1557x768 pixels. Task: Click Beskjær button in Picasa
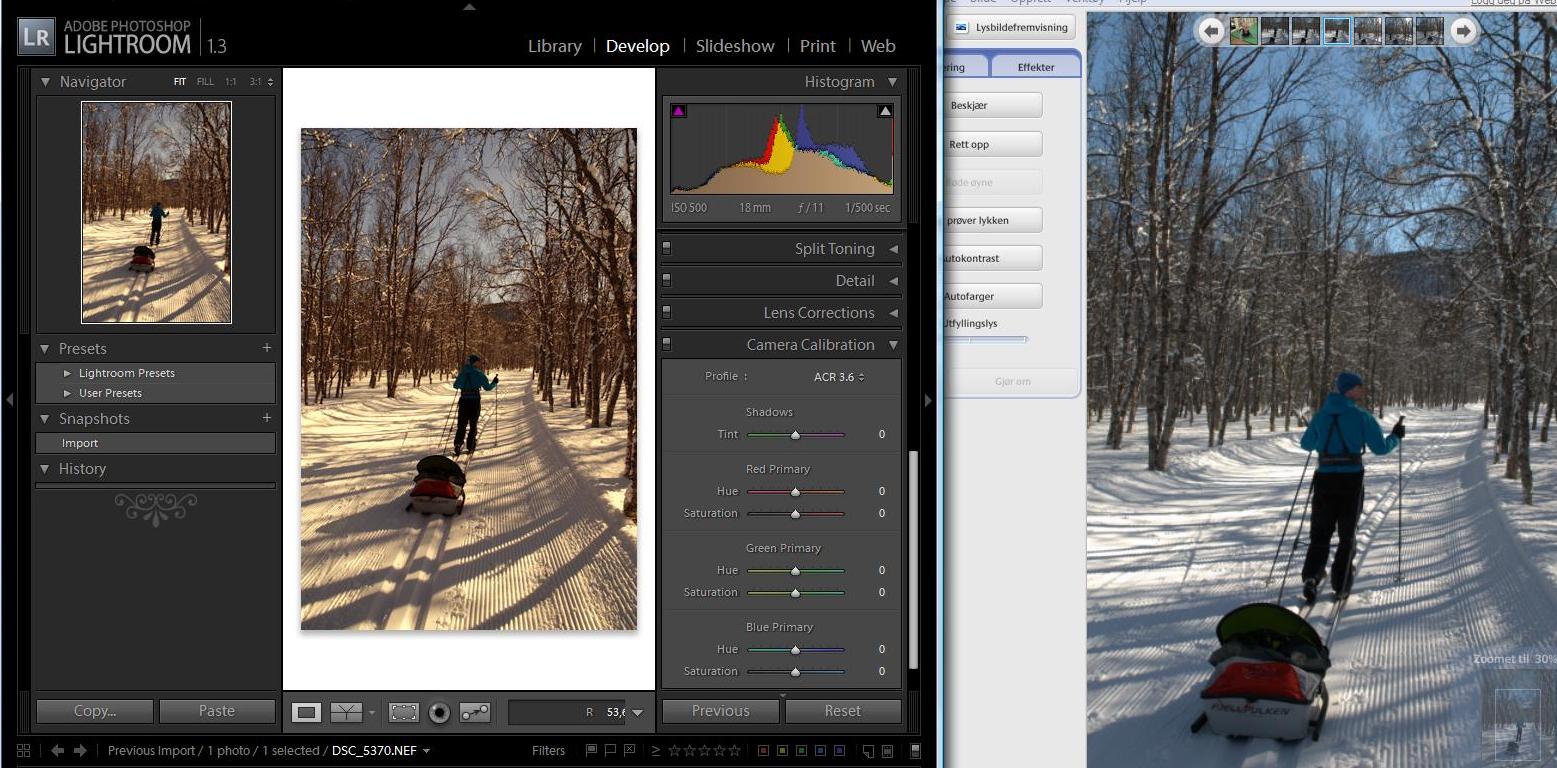[x=992, y=105]
